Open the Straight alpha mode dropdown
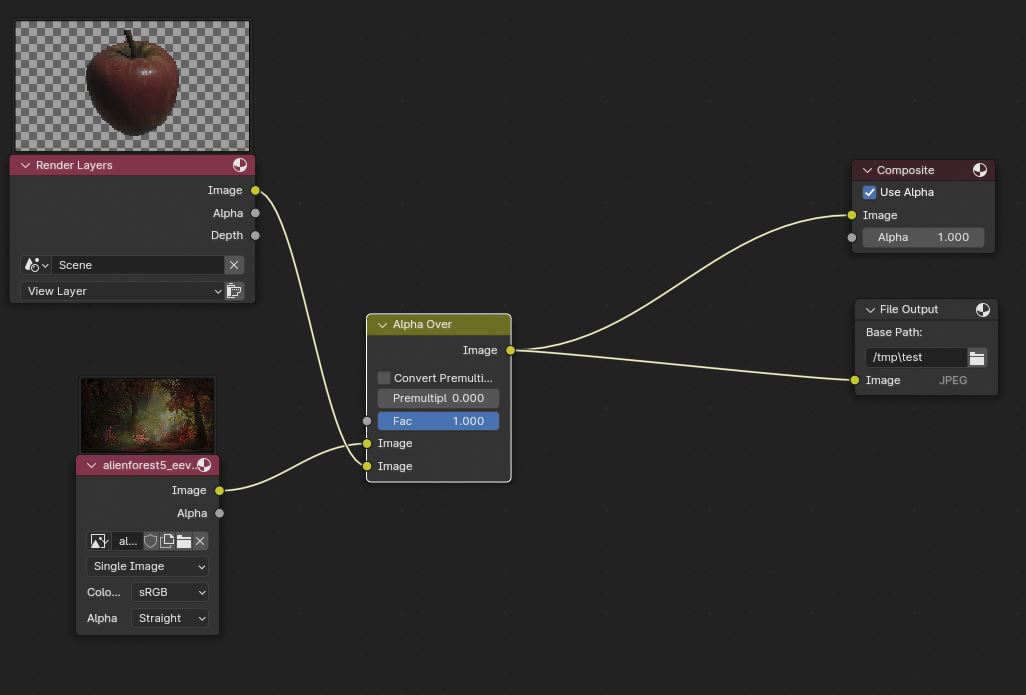Image resolution: width=1026 pixels, height=695 pixels. [x=169, y=618]
